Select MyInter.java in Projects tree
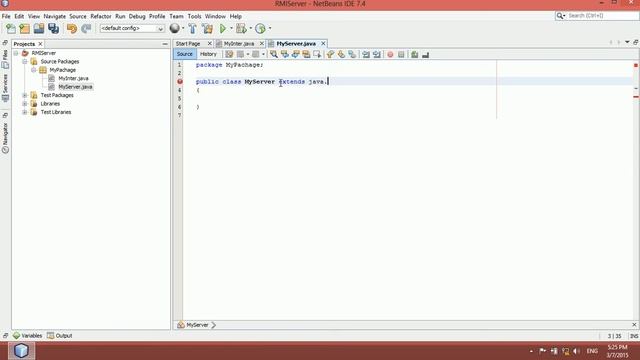Viewport: 640px width, 360px height. tap(73, 78)
